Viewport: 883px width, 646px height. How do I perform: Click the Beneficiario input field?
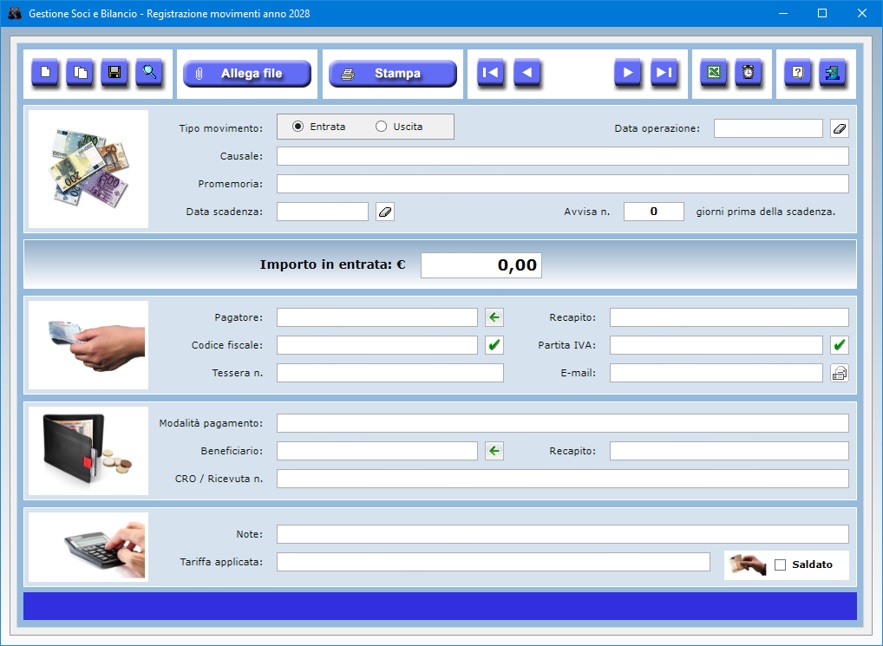(x=377, y=451)
